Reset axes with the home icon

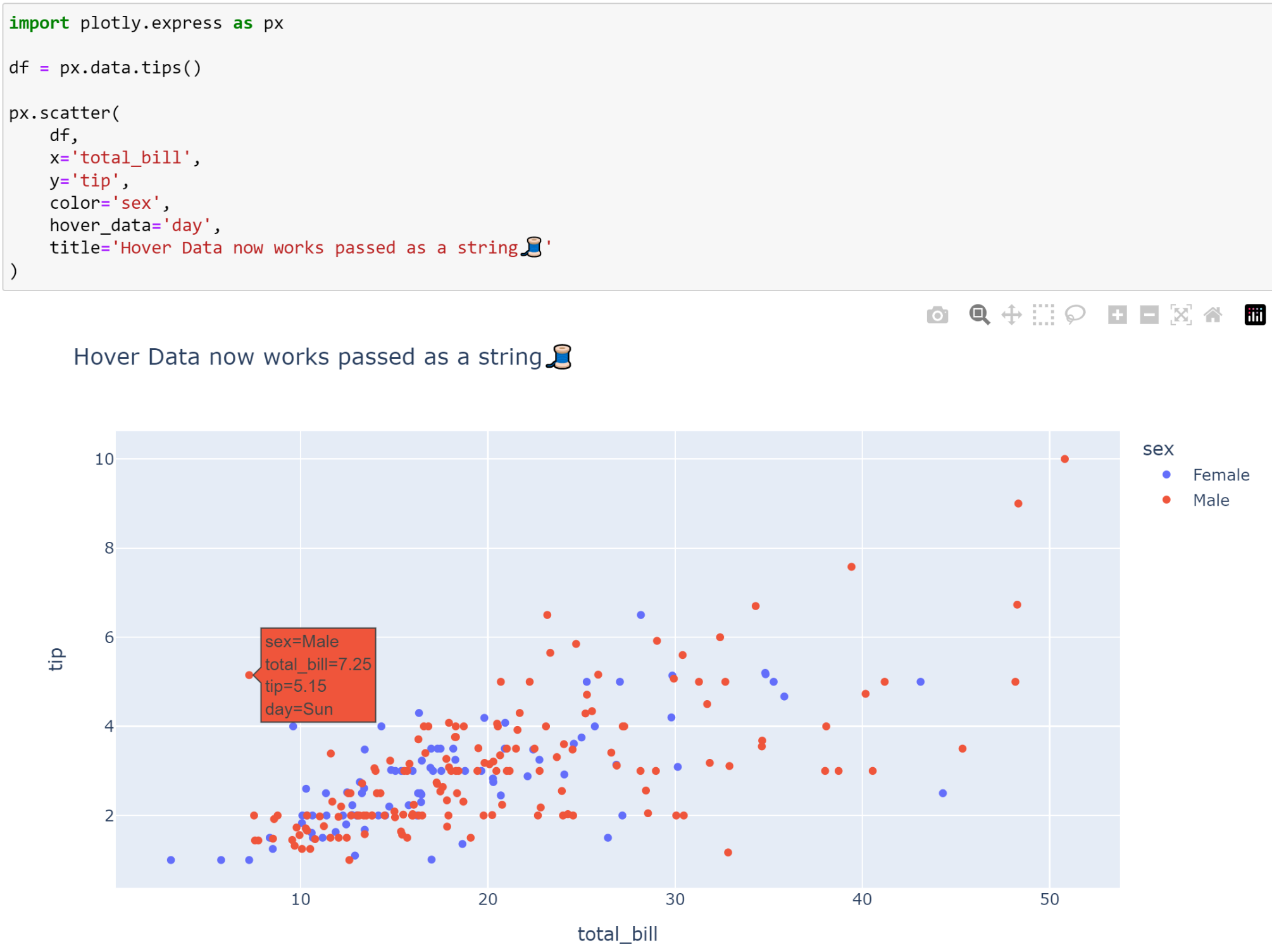[x=1213, y=315]
